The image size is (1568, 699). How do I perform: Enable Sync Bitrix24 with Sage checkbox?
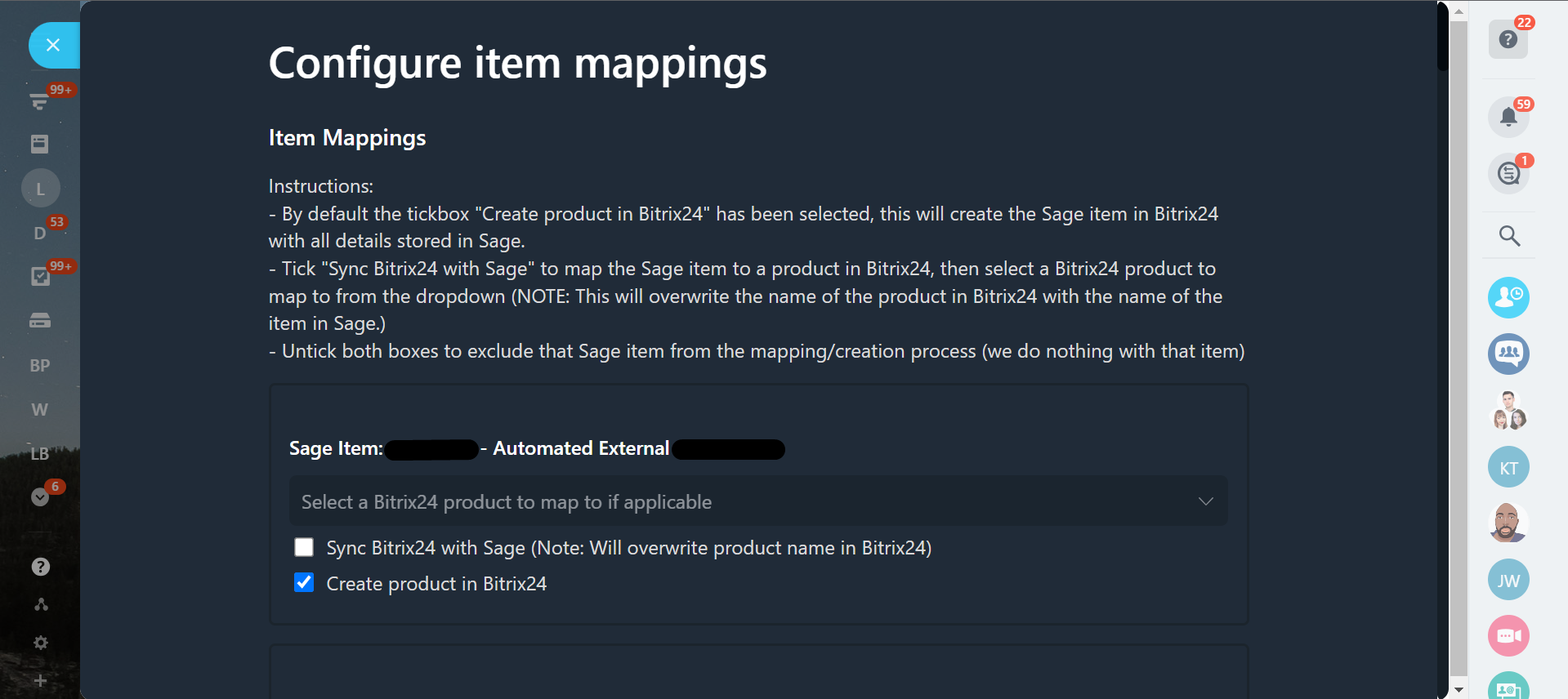coord(304,547)
